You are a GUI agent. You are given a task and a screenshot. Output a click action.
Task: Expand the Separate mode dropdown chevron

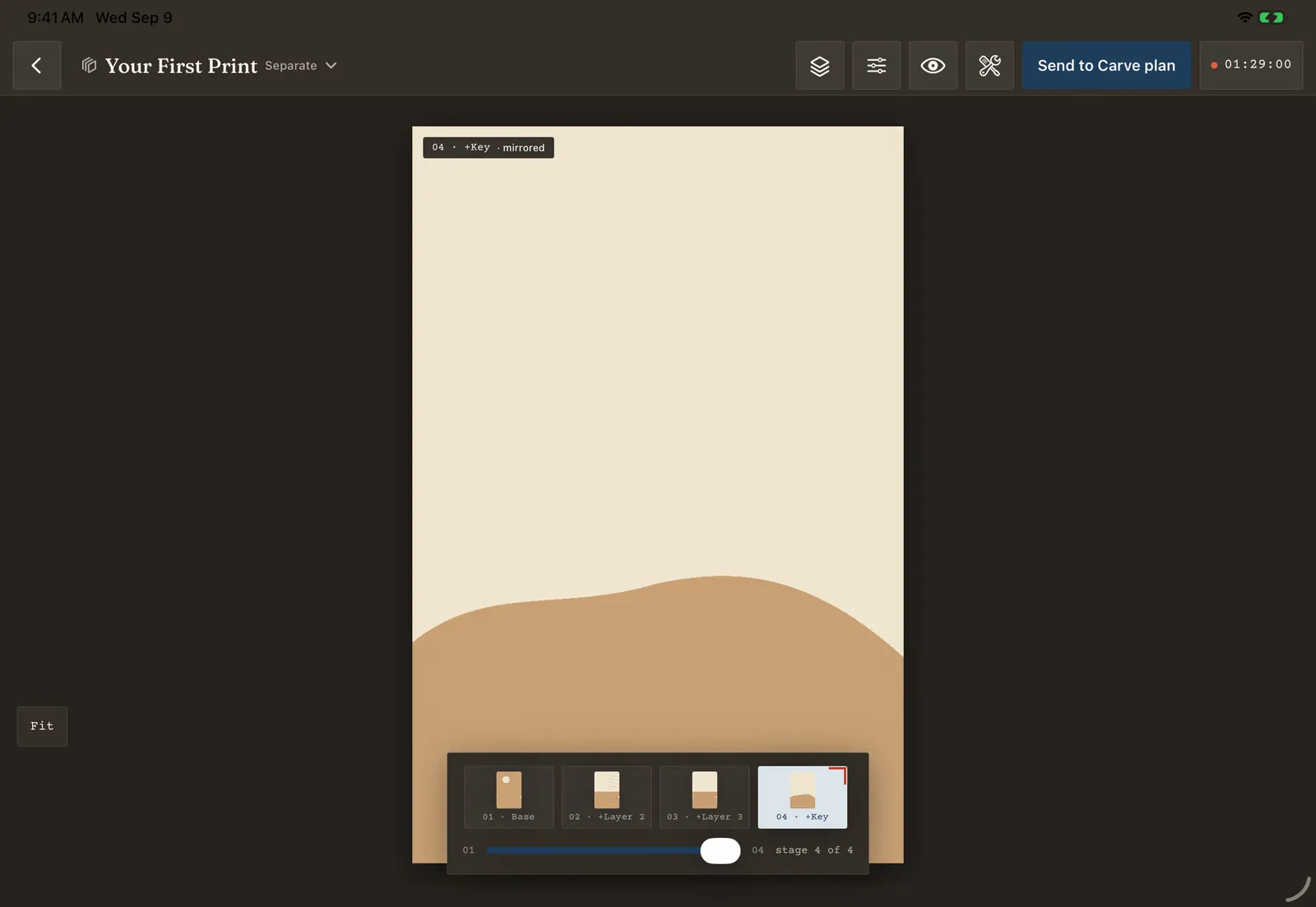click(x=331, y=66)
